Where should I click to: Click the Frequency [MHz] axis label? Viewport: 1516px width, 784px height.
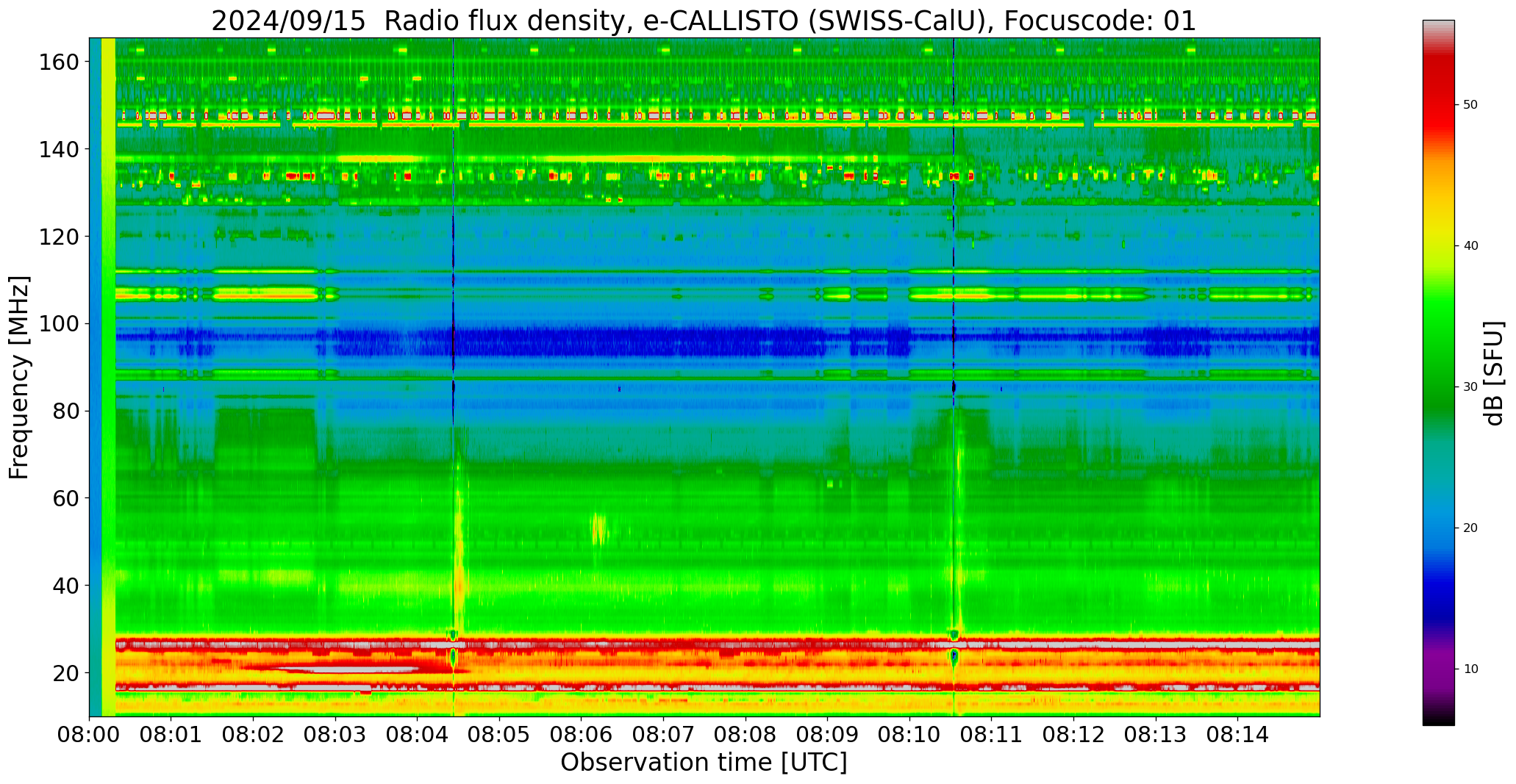pos(20,378)
